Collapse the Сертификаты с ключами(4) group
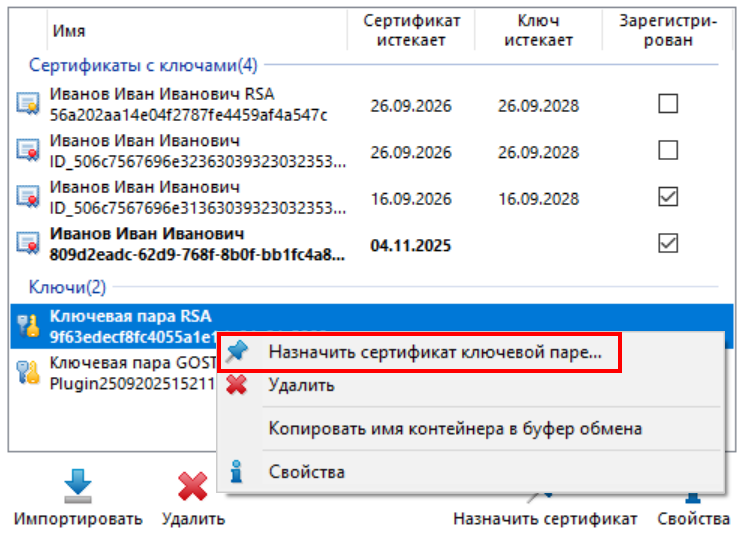This screenshot has width=745, height=538. (143, 65)
